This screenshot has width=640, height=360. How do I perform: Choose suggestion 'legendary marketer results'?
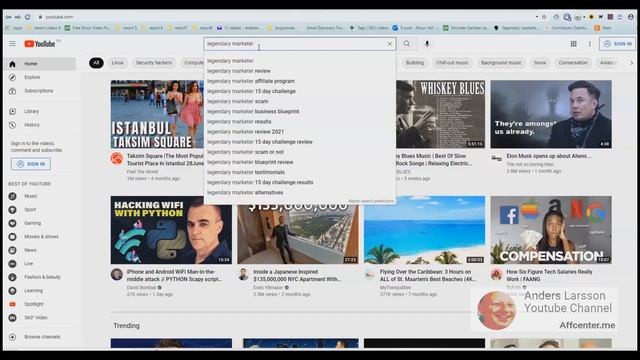pyautogui.click(x=300, y=122)
